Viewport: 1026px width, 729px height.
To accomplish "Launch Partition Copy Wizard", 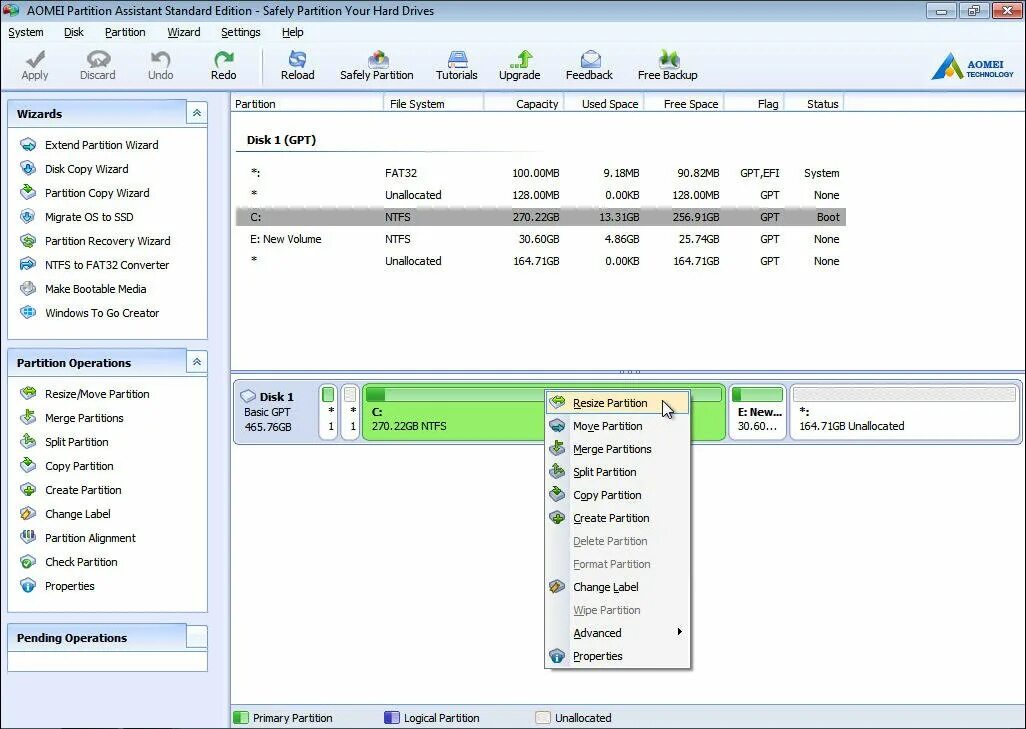I will point(85,193).
